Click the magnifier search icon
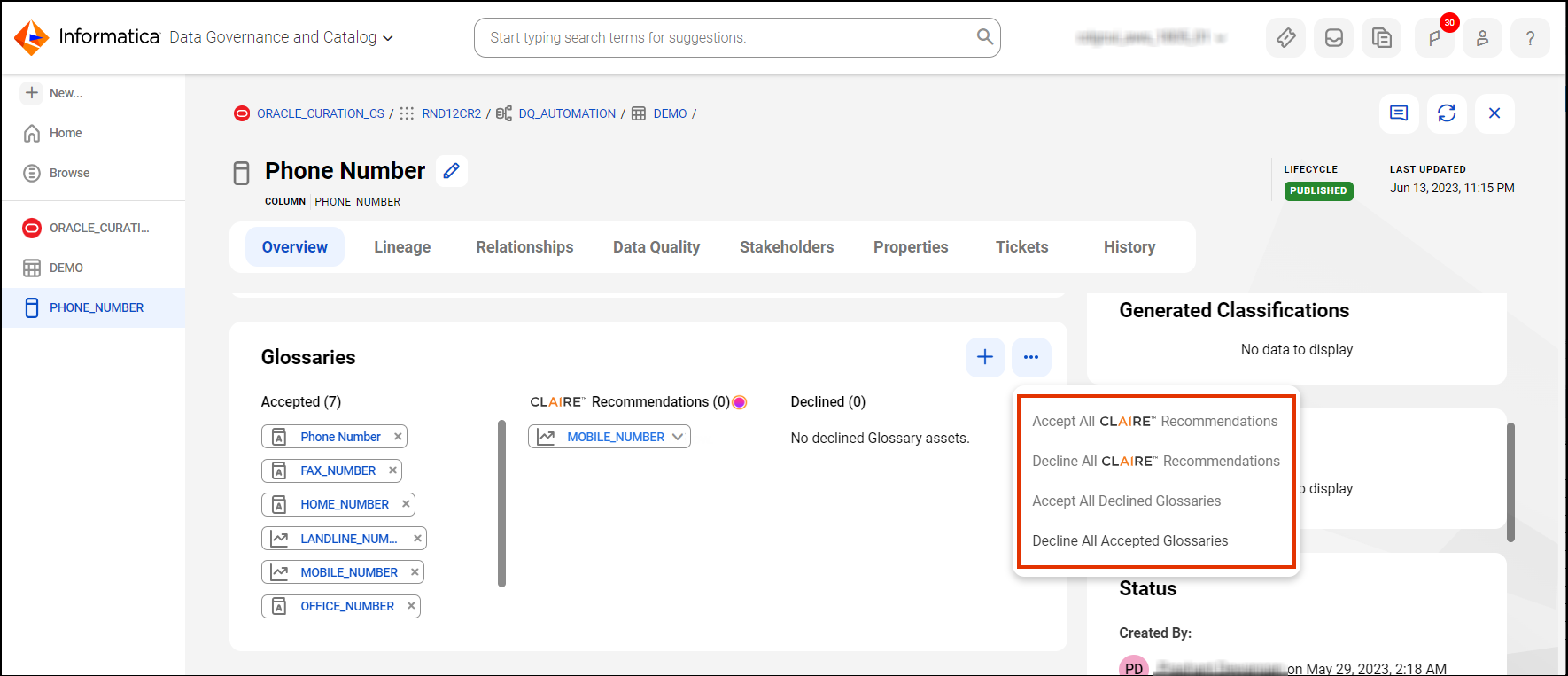The image size is (1568, 676). click(x=984, y=36)
